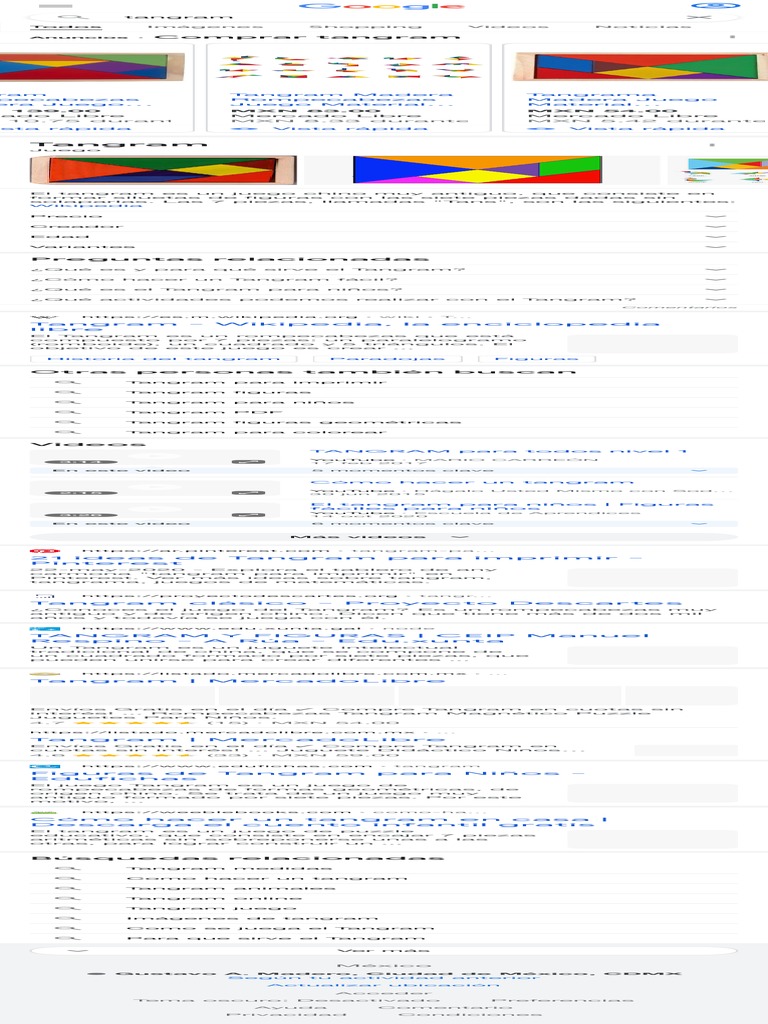Click the Figuras chip
This screenshot has height=1024, width=768.
(537, 359)
